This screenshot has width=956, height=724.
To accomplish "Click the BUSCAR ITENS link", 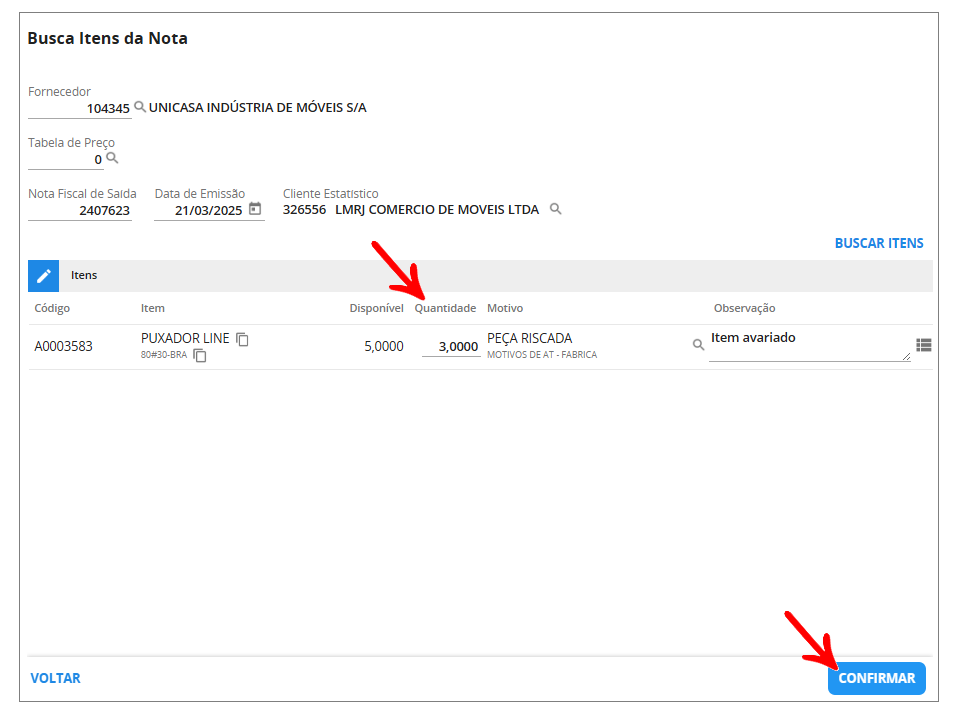I will tap(879, 243).
